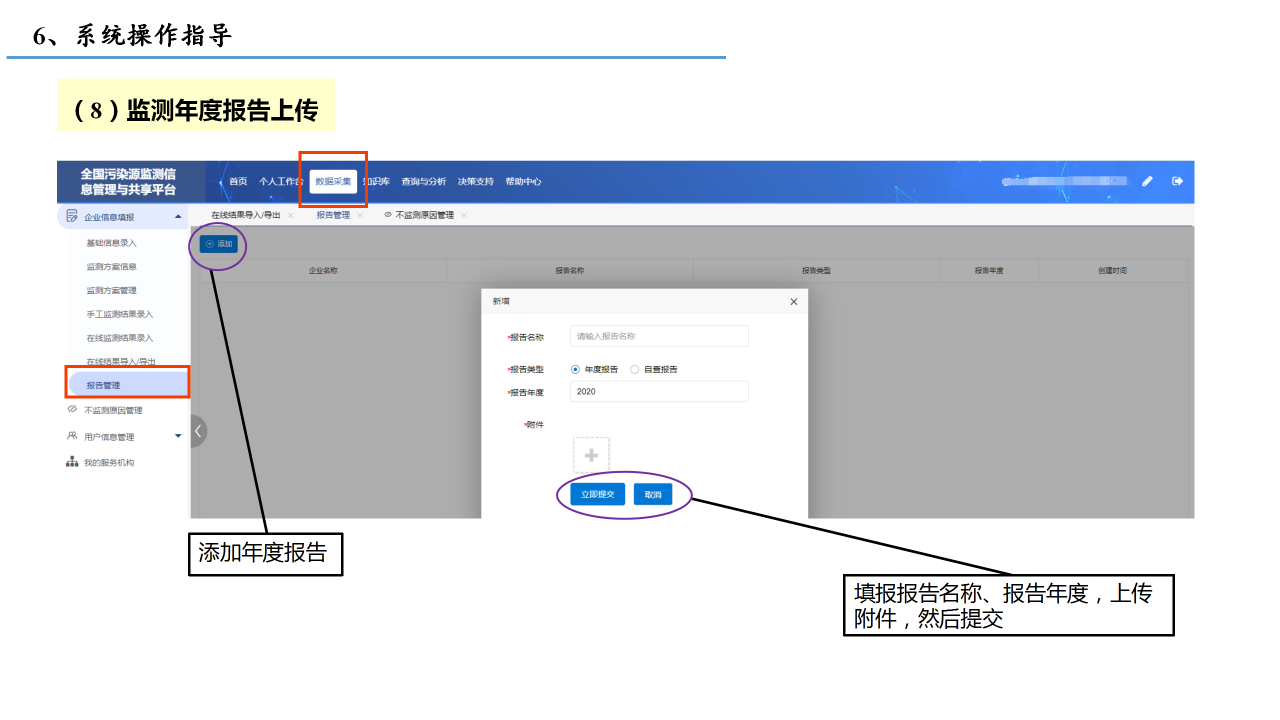Click the logout icon in top-right header
This screenshot has width=1280, height=720.
(x=1177, y=181)
